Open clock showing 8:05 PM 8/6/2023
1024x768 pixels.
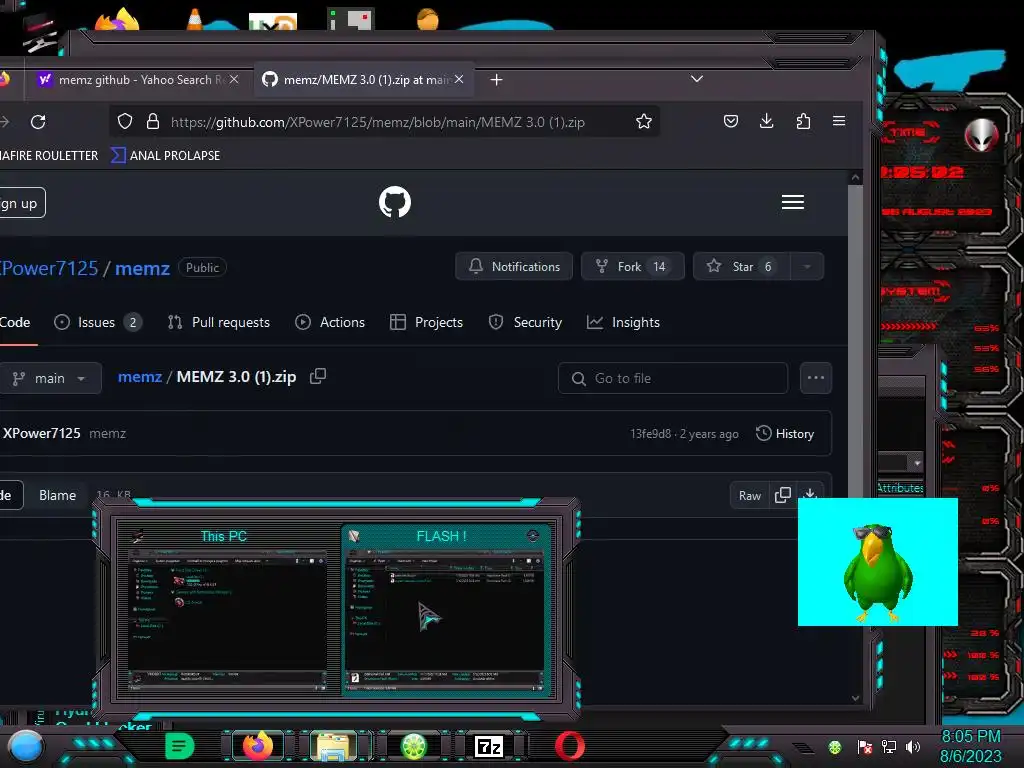point(970,746)
